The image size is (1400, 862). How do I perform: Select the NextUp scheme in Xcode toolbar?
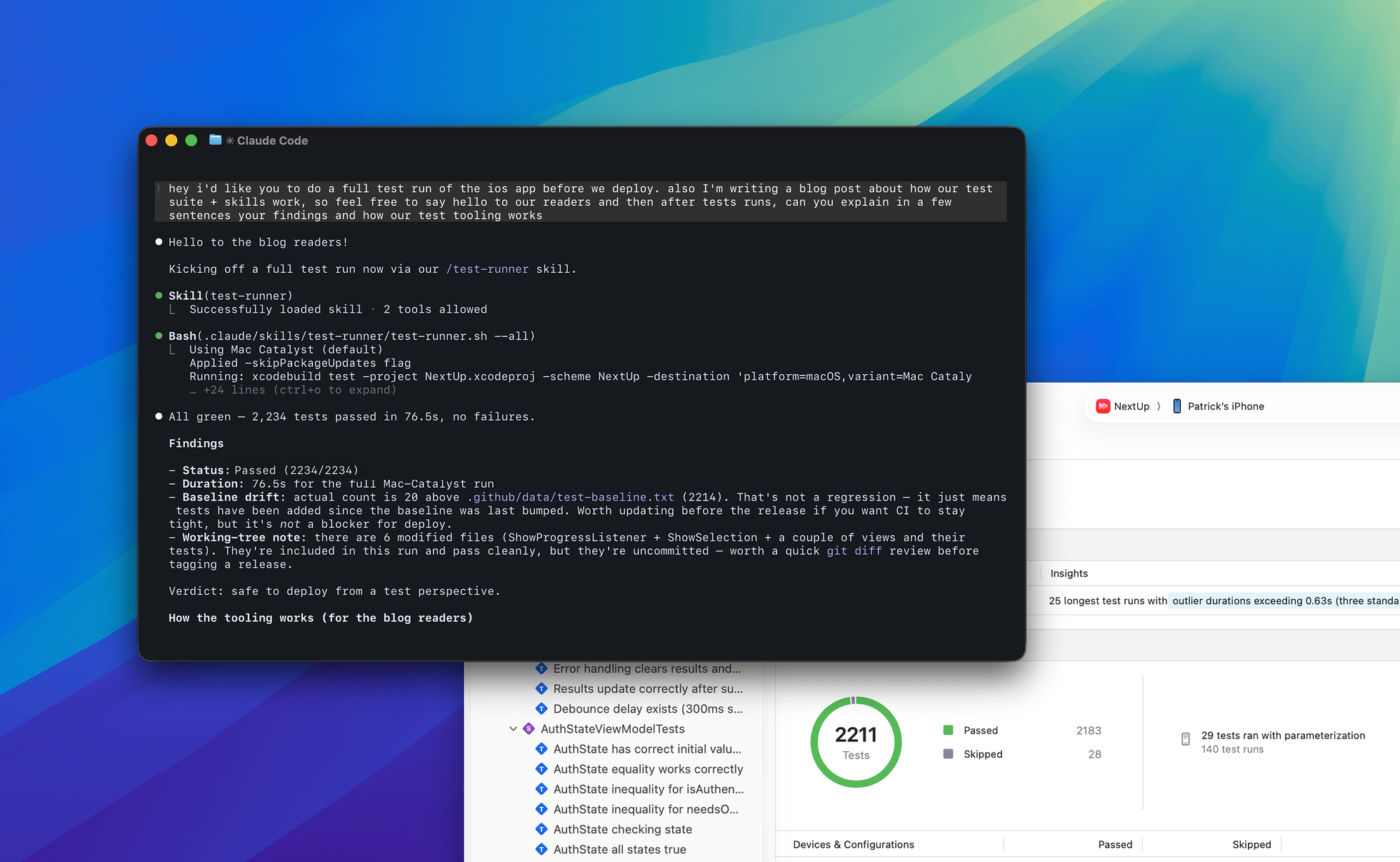coord(1123,406)
